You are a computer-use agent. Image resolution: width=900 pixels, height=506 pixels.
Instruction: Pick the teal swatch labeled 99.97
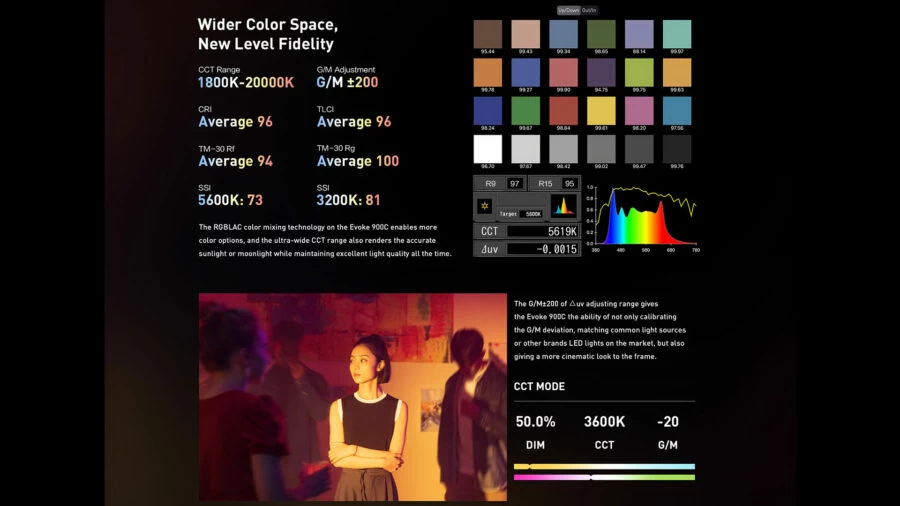tap(677, 34)
